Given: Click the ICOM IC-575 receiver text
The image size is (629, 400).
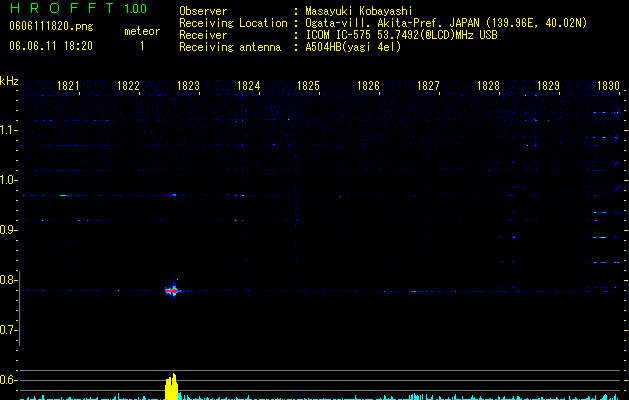Looking at the screenshot, I should point(401,35).
